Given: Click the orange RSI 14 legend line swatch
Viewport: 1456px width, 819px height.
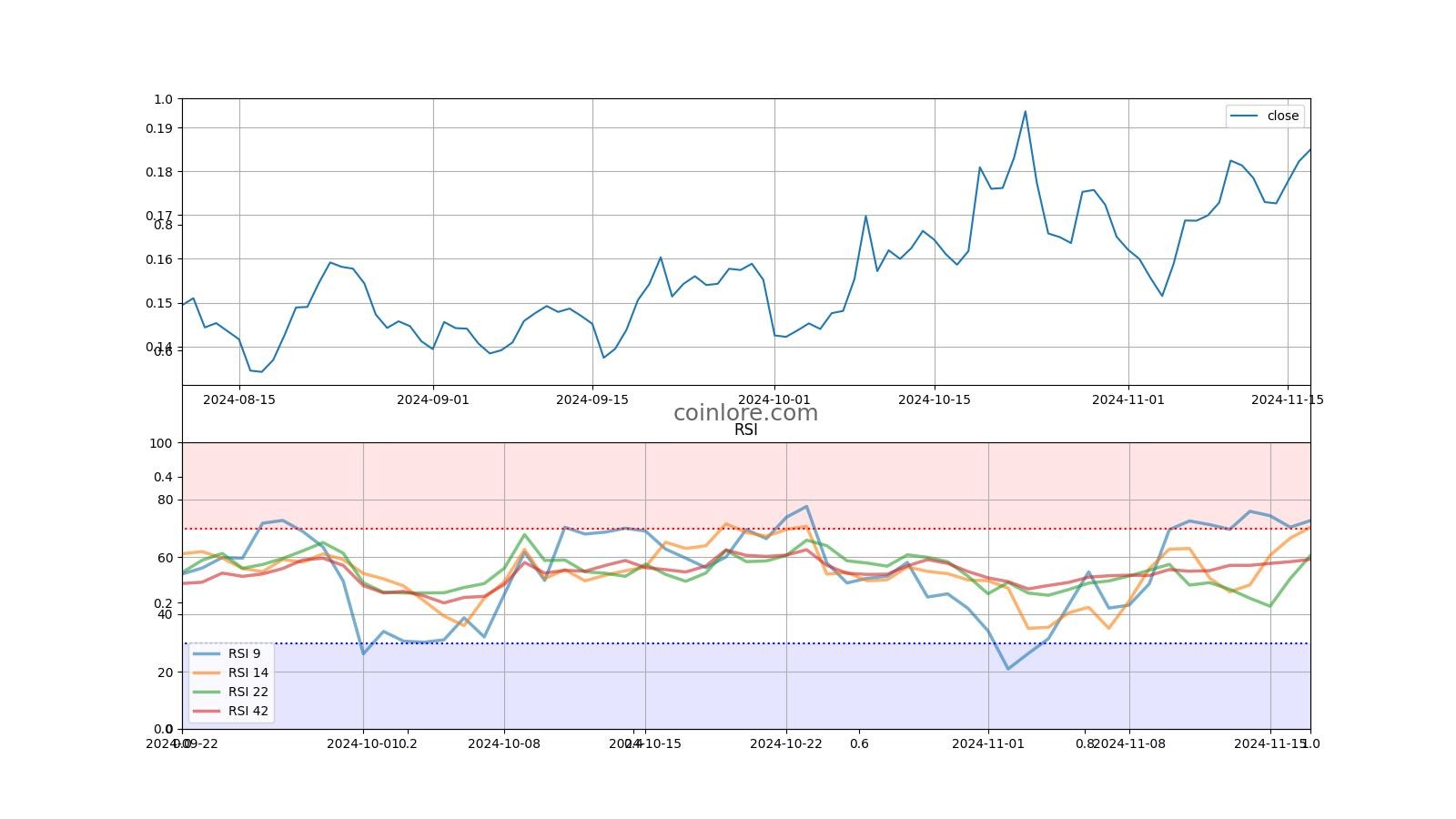Looking at the screenshot, I should click(x=207, y=672).
